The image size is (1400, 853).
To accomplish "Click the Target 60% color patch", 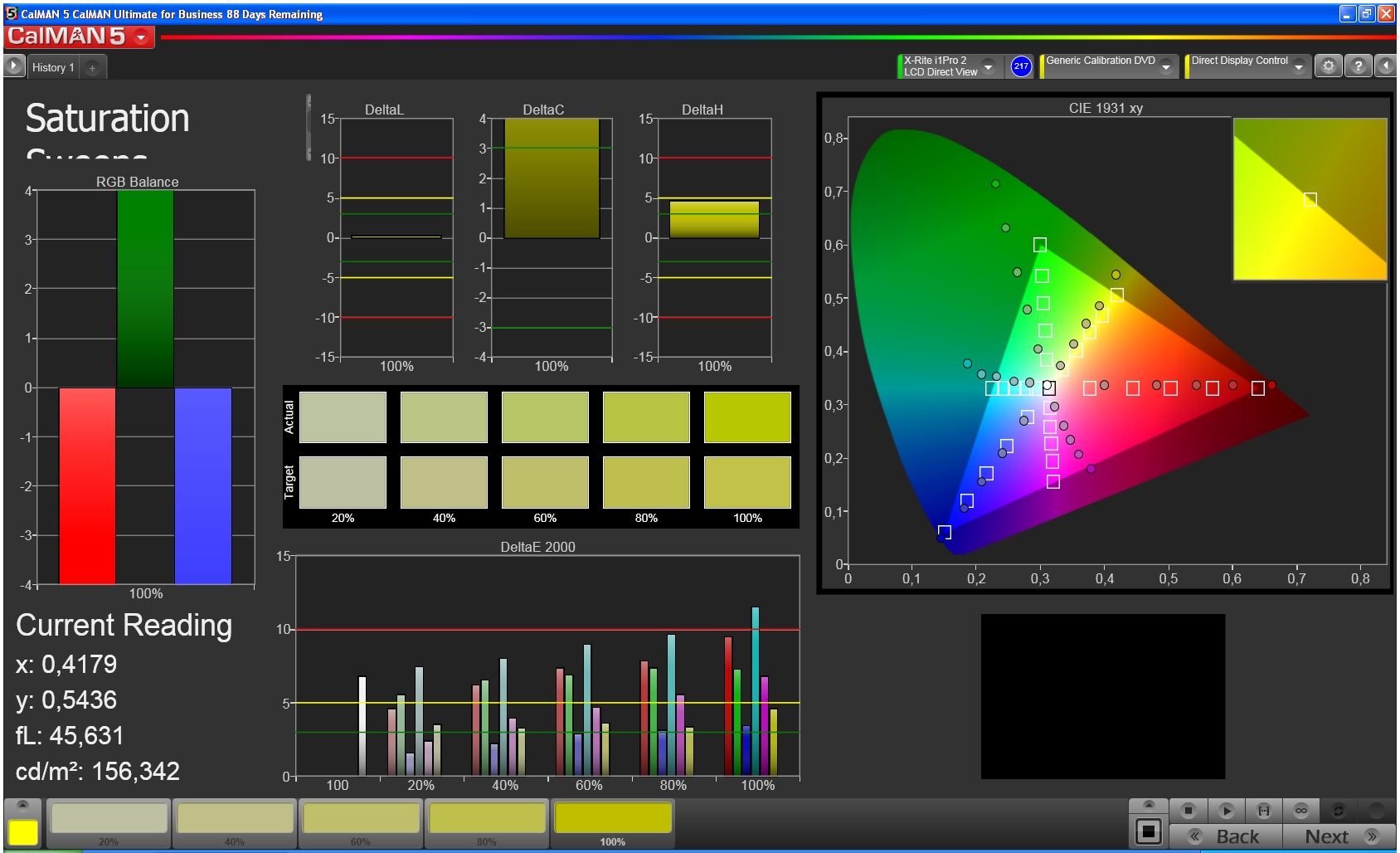I will [x=545, y=482].
